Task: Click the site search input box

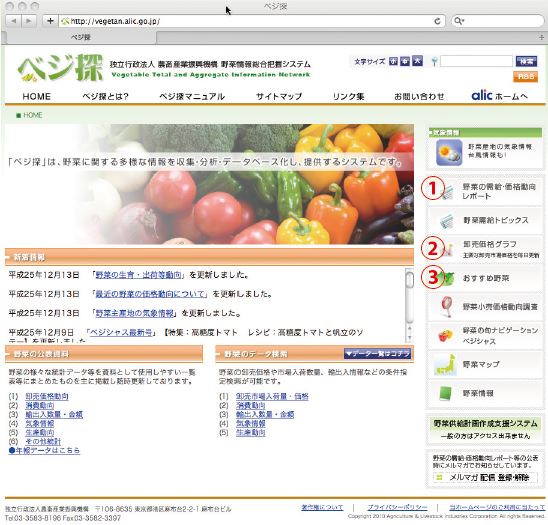Action: (476, 61)
